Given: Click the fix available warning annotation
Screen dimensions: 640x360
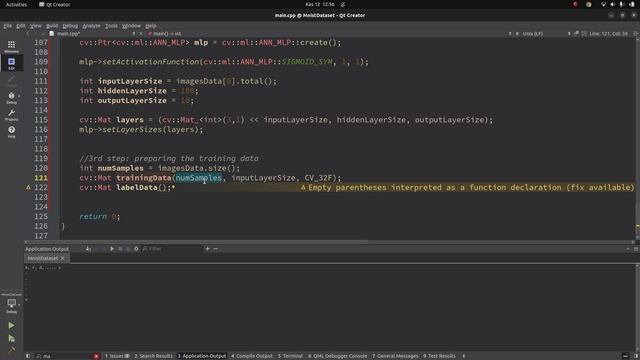Looking at the screenshot, I should [467, 187].
